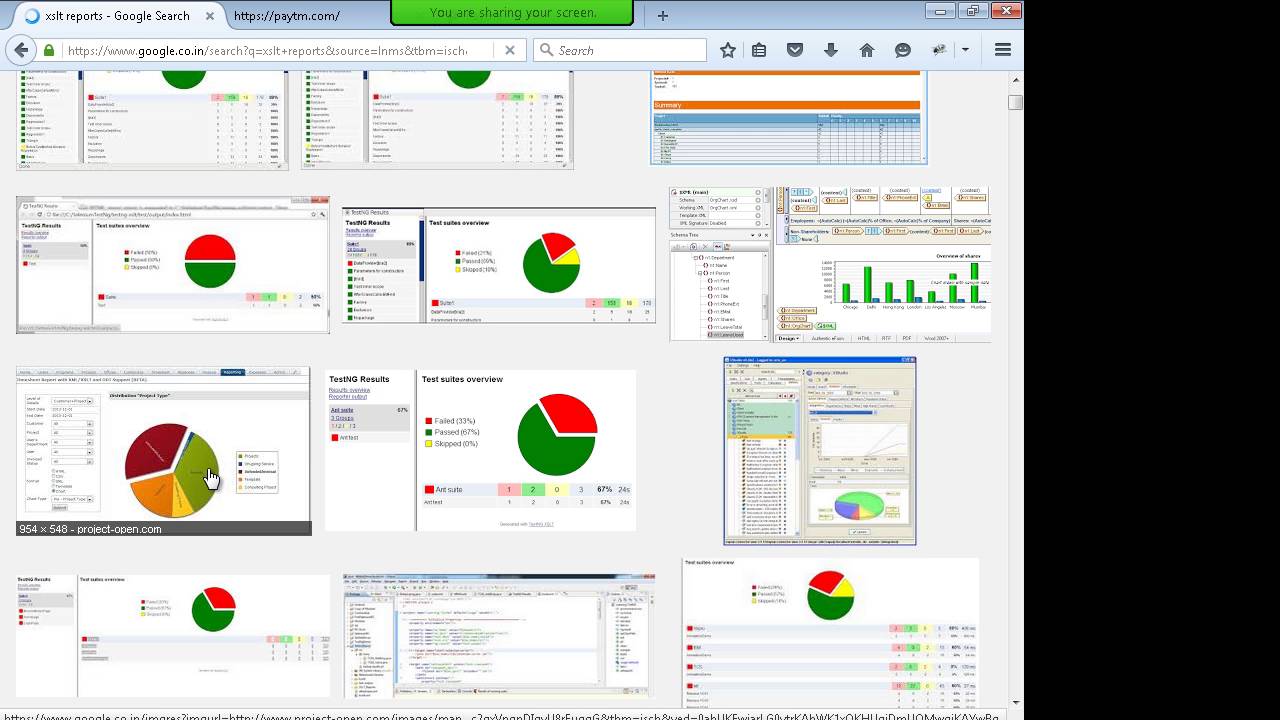This screenshot has width=1280, height=720.
Task: Open TestNG thumbnail showing Failed (33%) Passed (67%)
Action: click(480, 450)
